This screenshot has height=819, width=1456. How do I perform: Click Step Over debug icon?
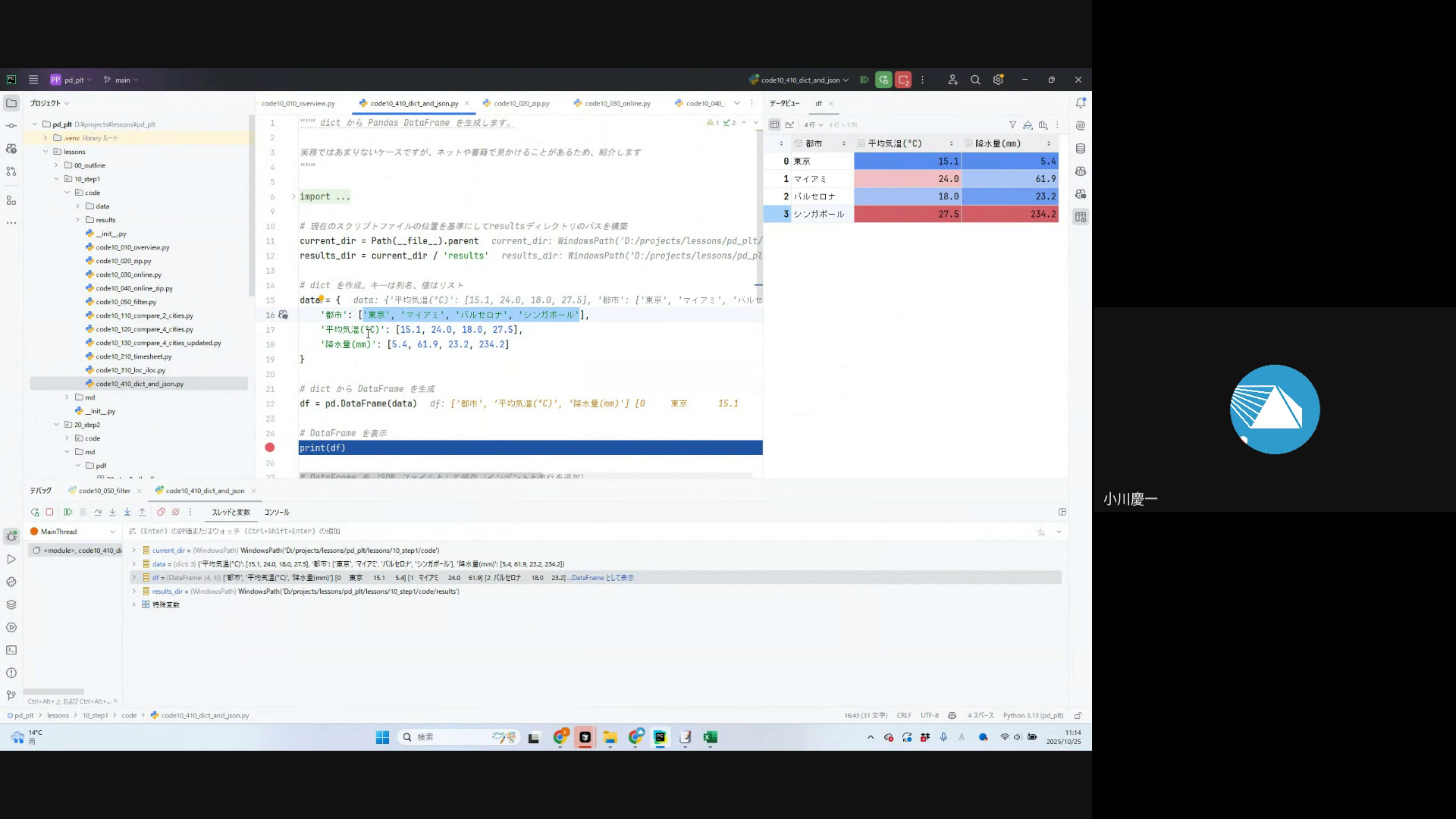(x=98, y=513)
